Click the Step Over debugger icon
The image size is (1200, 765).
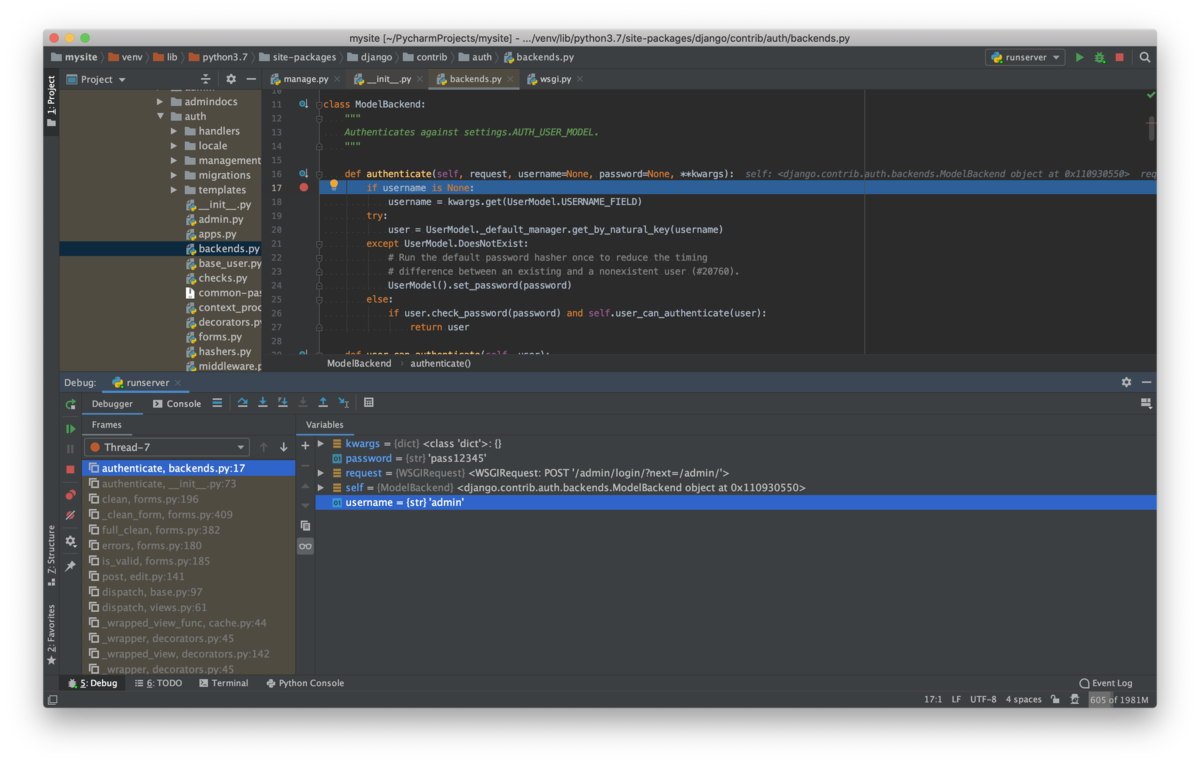click(x=242, y=403)
